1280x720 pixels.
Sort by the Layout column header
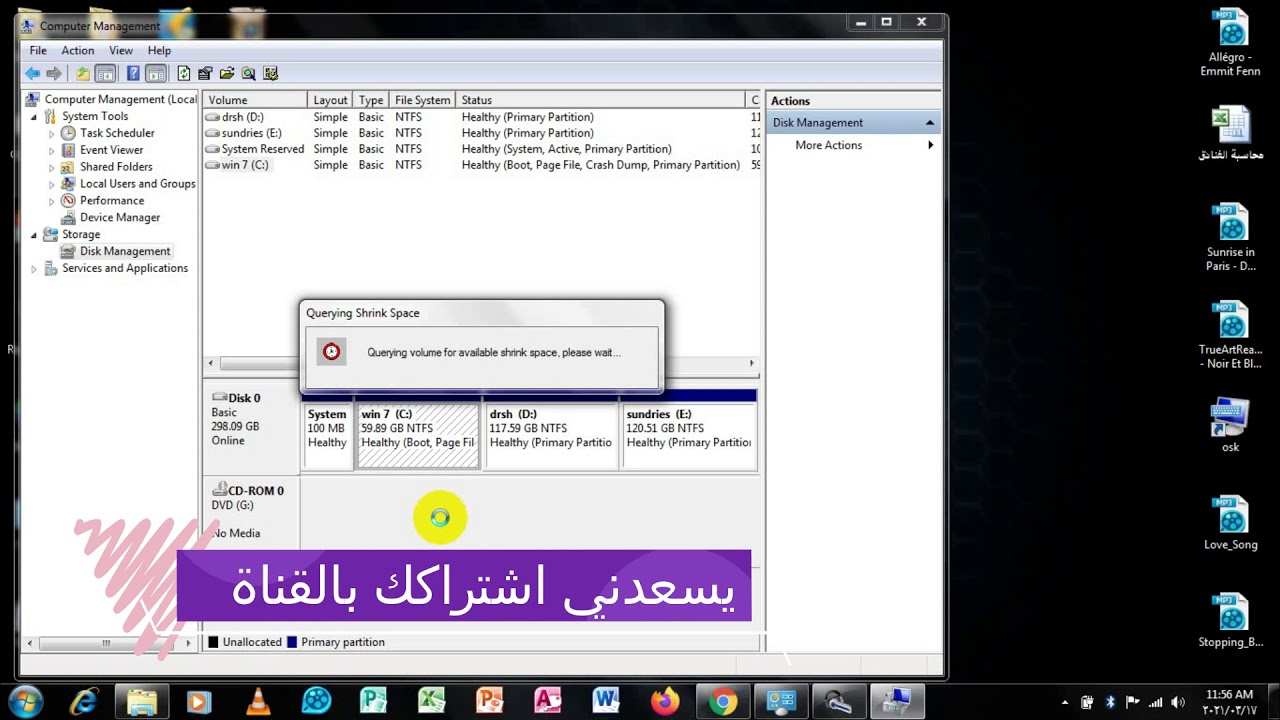(330, 100)
